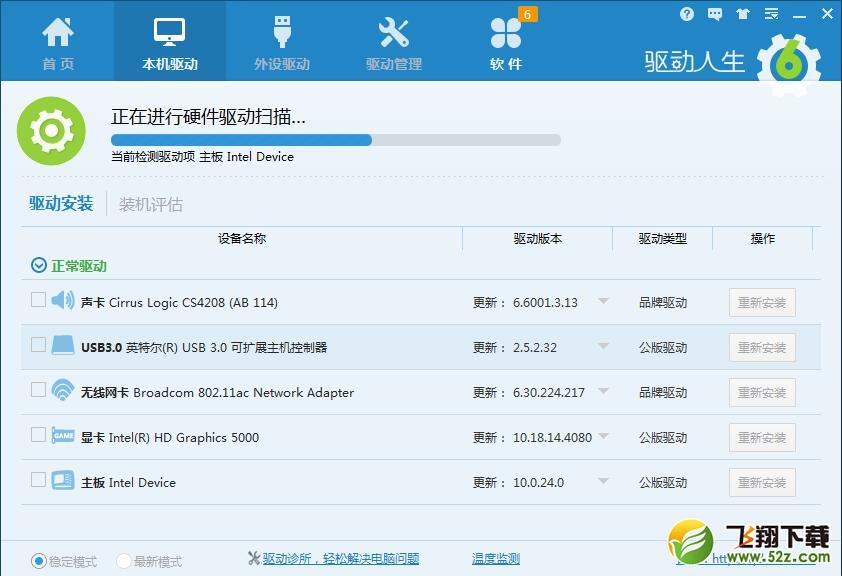The width and height of the screenshot is (842, 576).
Task: Click 重新安装 for the USB3.0 row
Action: 762,347
